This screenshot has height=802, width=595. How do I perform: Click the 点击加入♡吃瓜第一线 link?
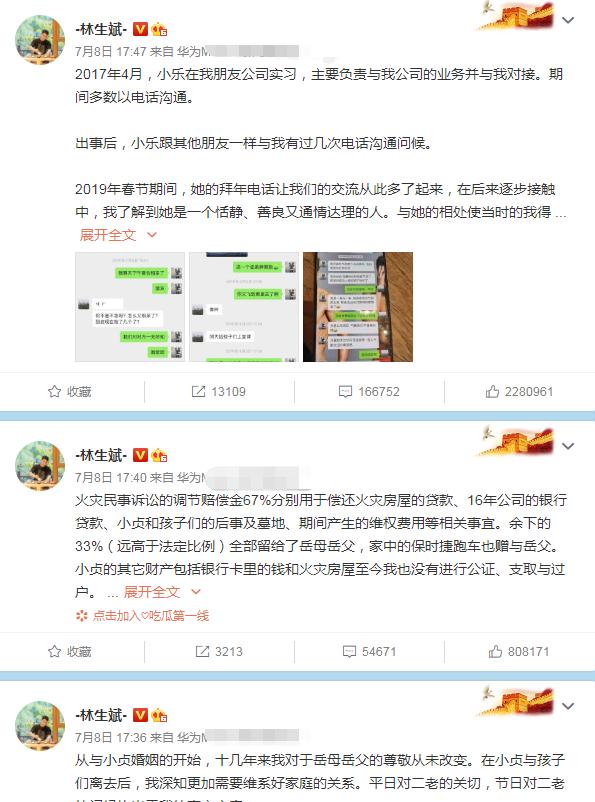142,616
